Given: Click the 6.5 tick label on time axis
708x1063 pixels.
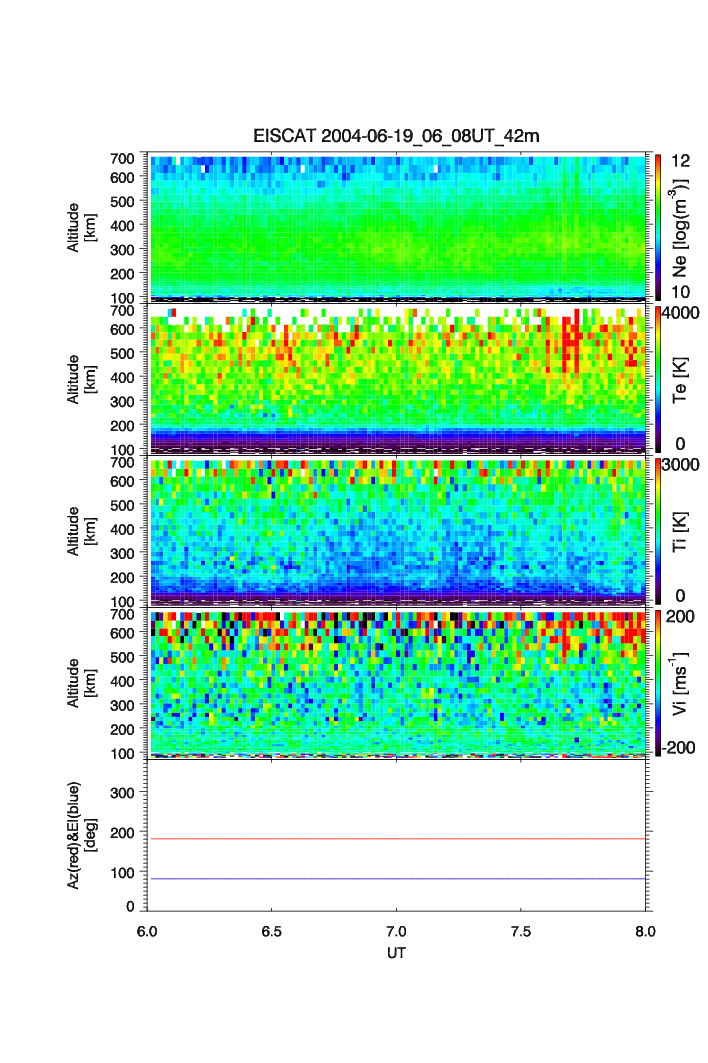Looking at the screenshot, I should pyautogui.click(x=272, y=930).
